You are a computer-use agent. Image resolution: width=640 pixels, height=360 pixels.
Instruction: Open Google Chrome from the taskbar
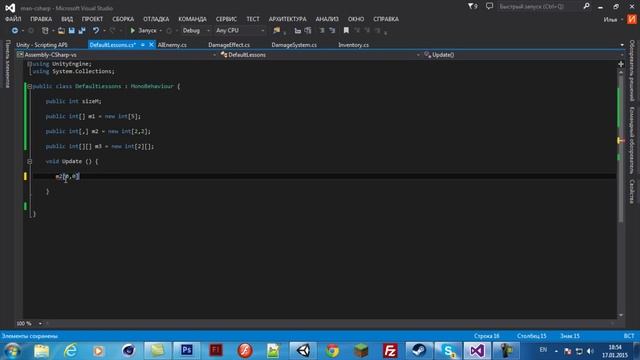pyautogui.click(x=332, y=351)
